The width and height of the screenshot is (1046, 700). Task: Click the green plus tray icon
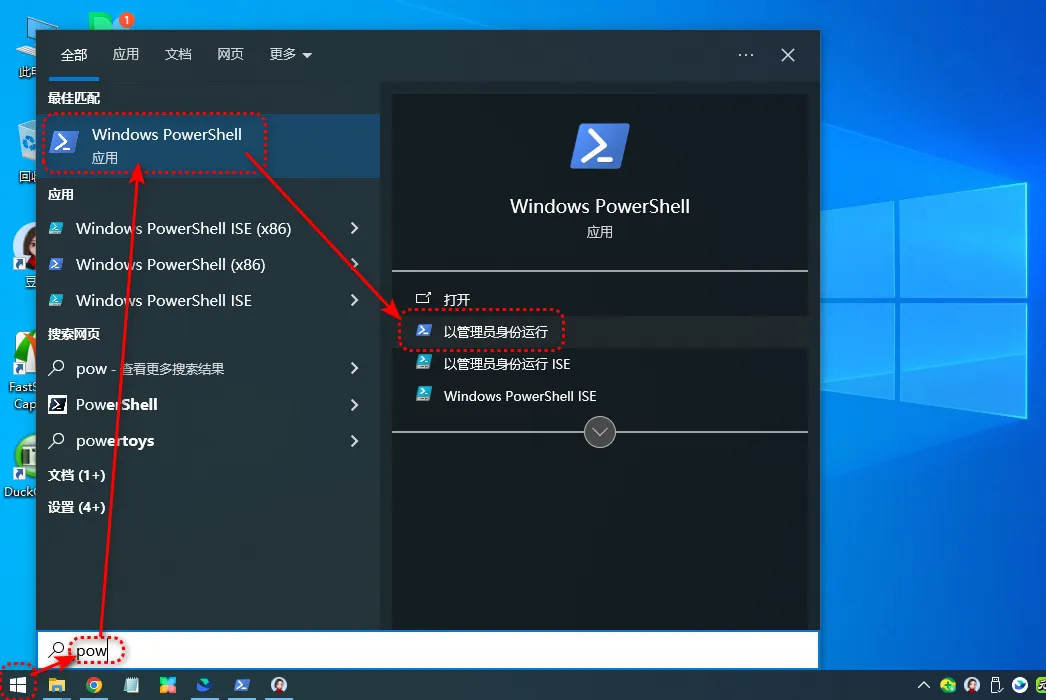948,685
